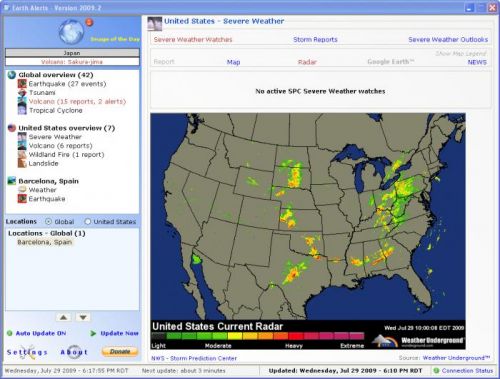
Task: Select the United States locations radio button
Action: (x=88, y=222)
